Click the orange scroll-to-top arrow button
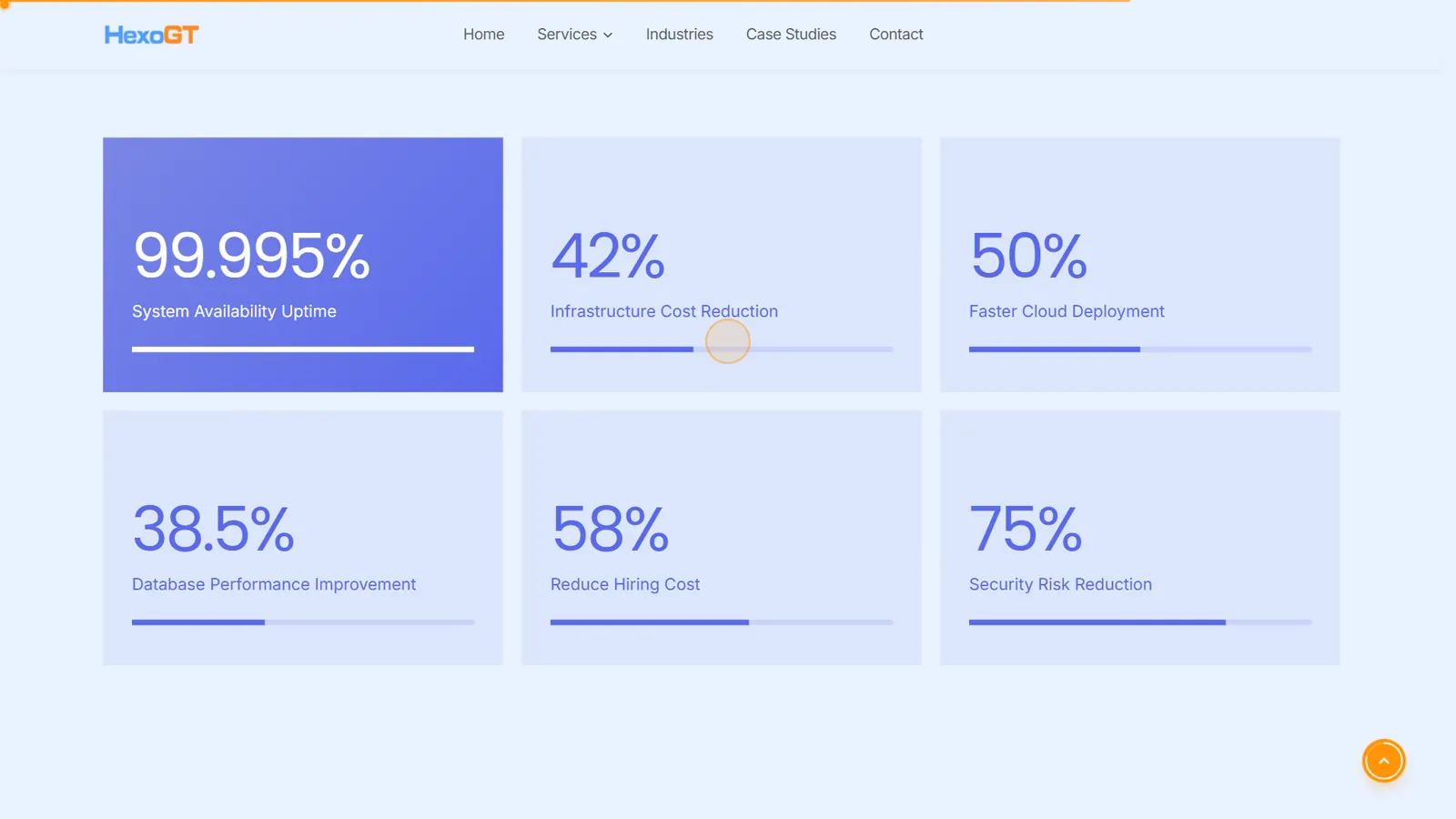This screenshot has width=1456, height=819. (1383, 761)
